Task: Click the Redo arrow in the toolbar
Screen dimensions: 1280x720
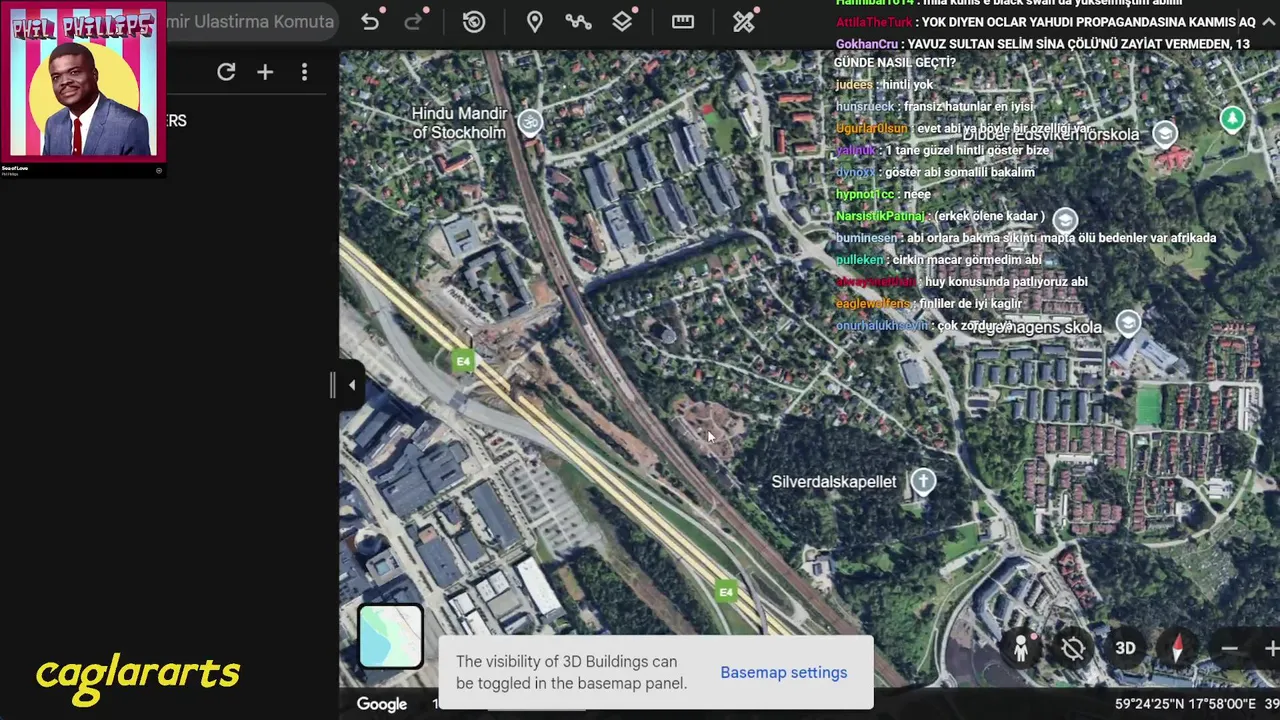Action: pos(413,22)
